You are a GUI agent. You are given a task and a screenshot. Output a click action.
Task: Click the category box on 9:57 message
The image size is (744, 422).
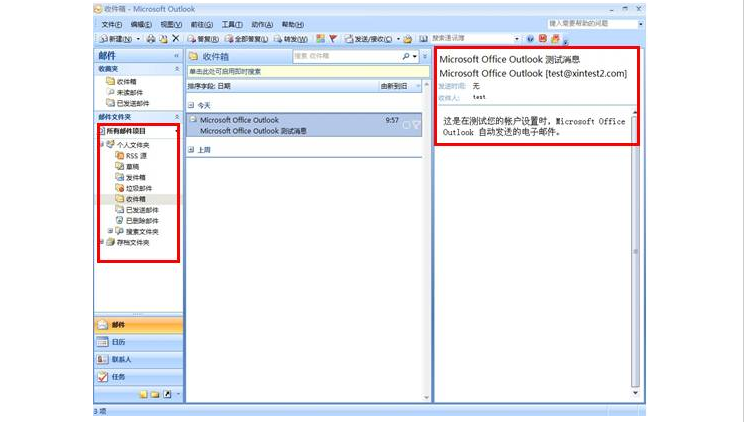[x=406, y=125]
